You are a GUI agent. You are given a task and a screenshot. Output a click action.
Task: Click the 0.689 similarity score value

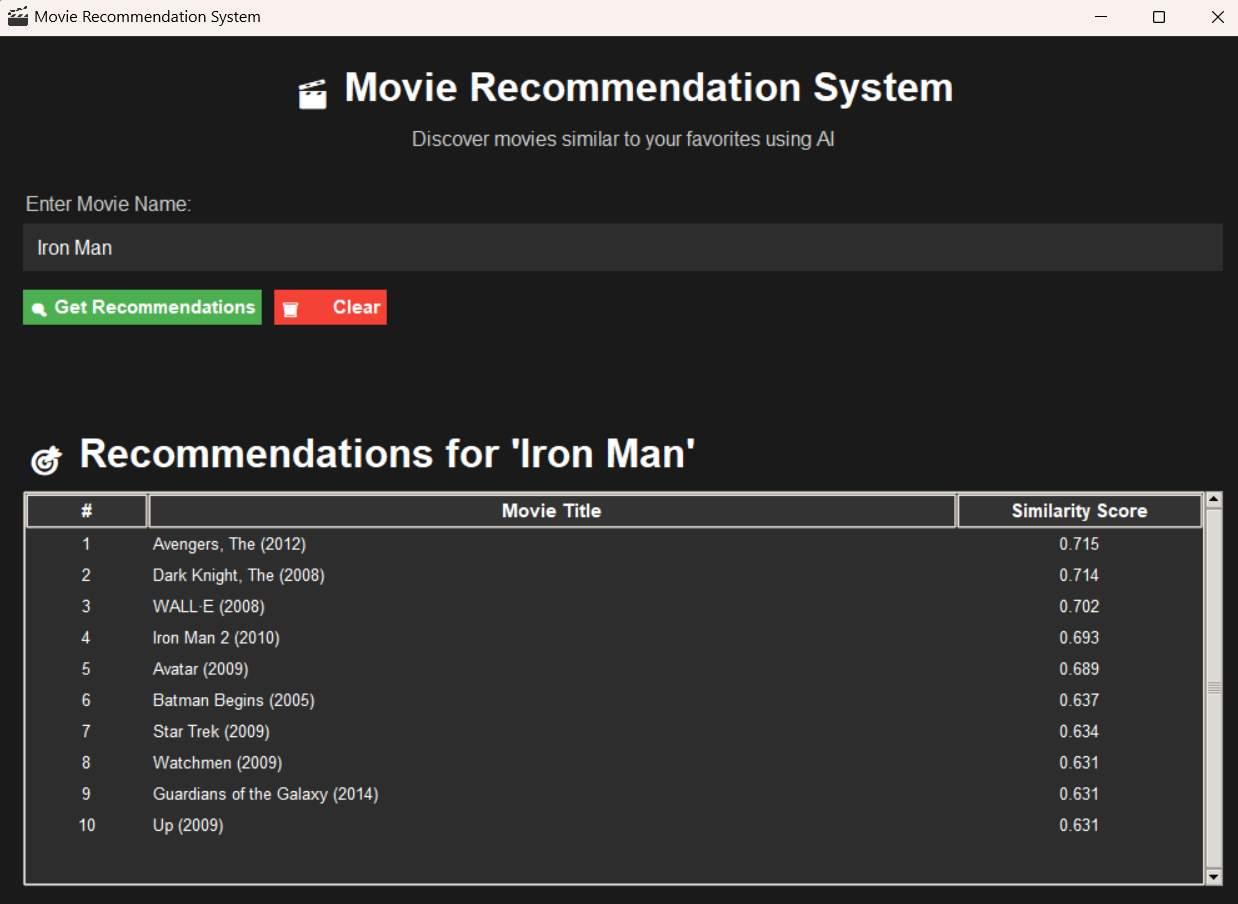[1079, 668]
